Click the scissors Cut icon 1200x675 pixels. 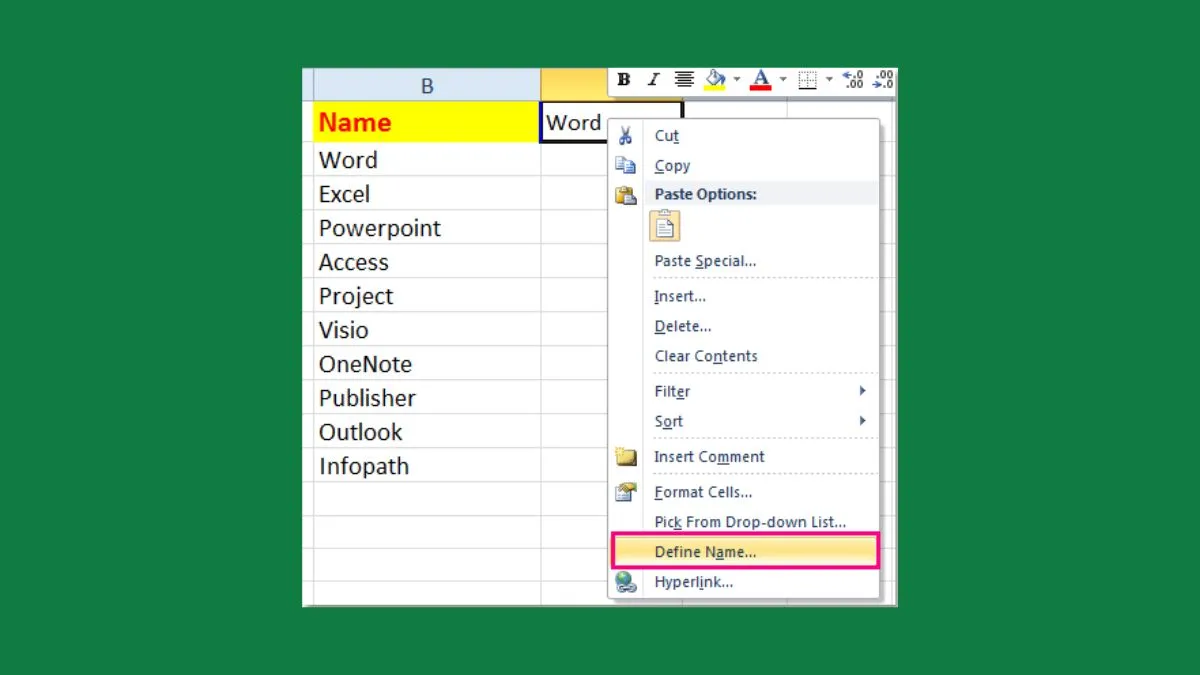626,136
